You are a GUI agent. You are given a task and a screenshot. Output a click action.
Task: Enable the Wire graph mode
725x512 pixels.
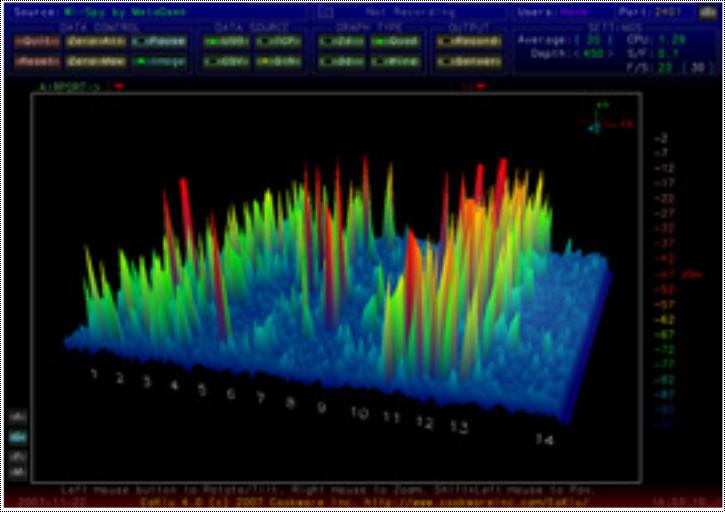point(394,62)
